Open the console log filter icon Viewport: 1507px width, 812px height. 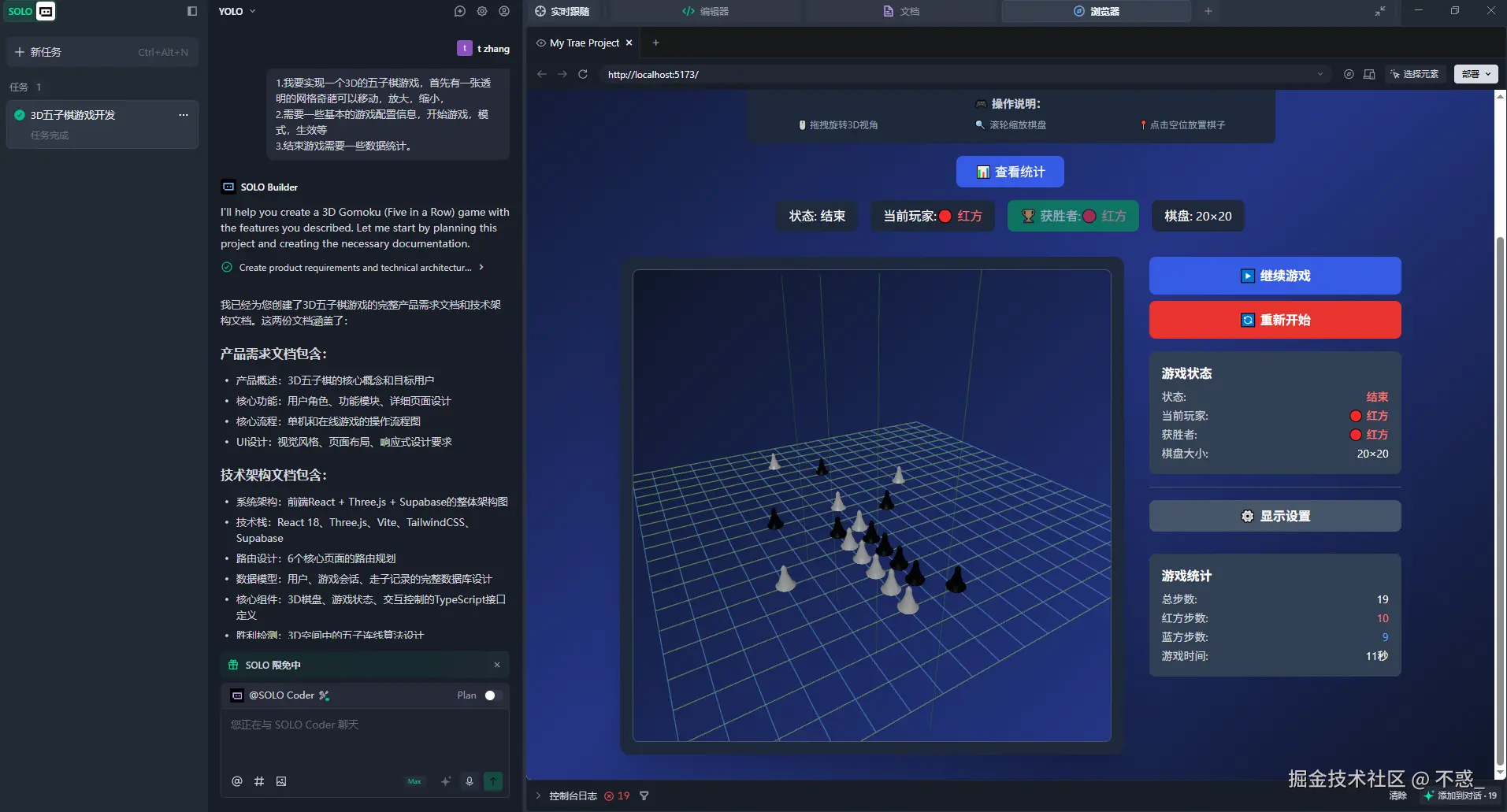tap(644, 795)
